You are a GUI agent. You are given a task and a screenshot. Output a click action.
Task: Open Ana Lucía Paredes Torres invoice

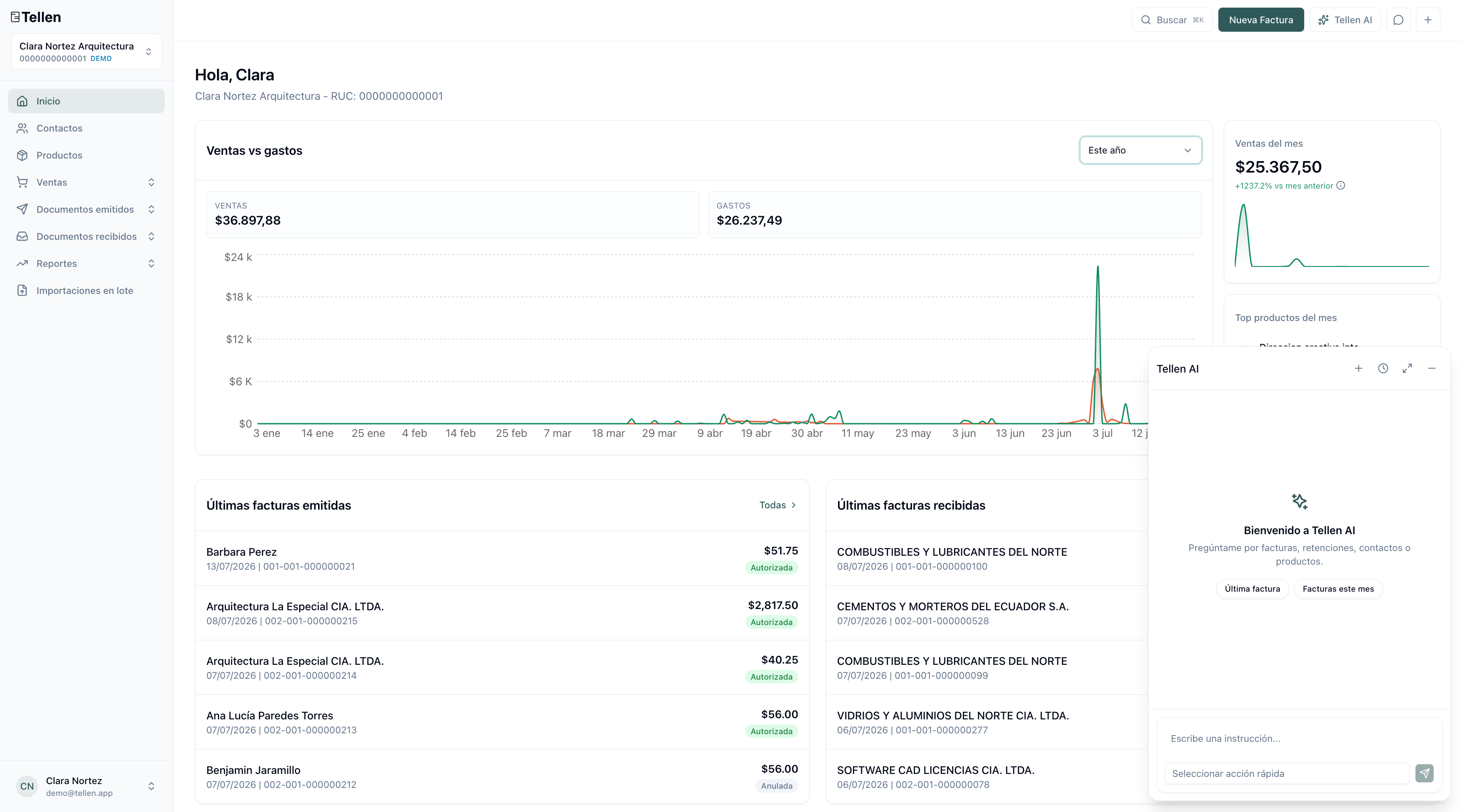(502, 722)
